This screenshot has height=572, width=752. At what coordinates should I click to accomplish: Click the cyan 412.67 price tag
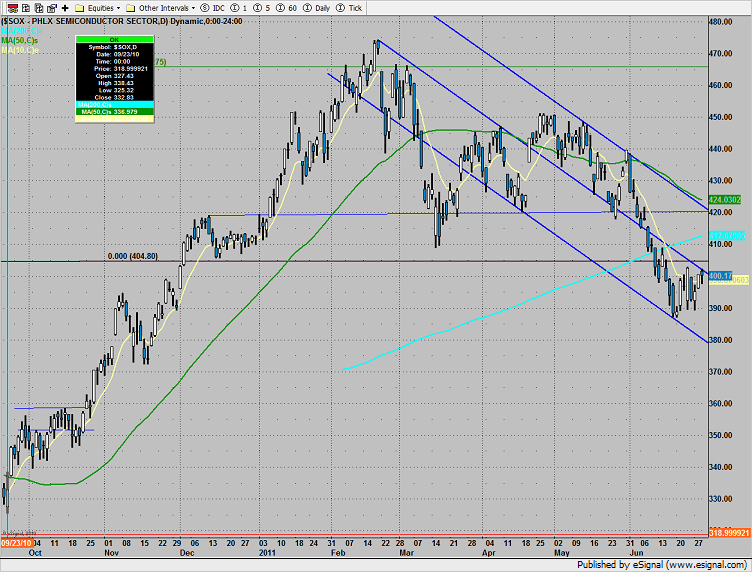point(727,235)
